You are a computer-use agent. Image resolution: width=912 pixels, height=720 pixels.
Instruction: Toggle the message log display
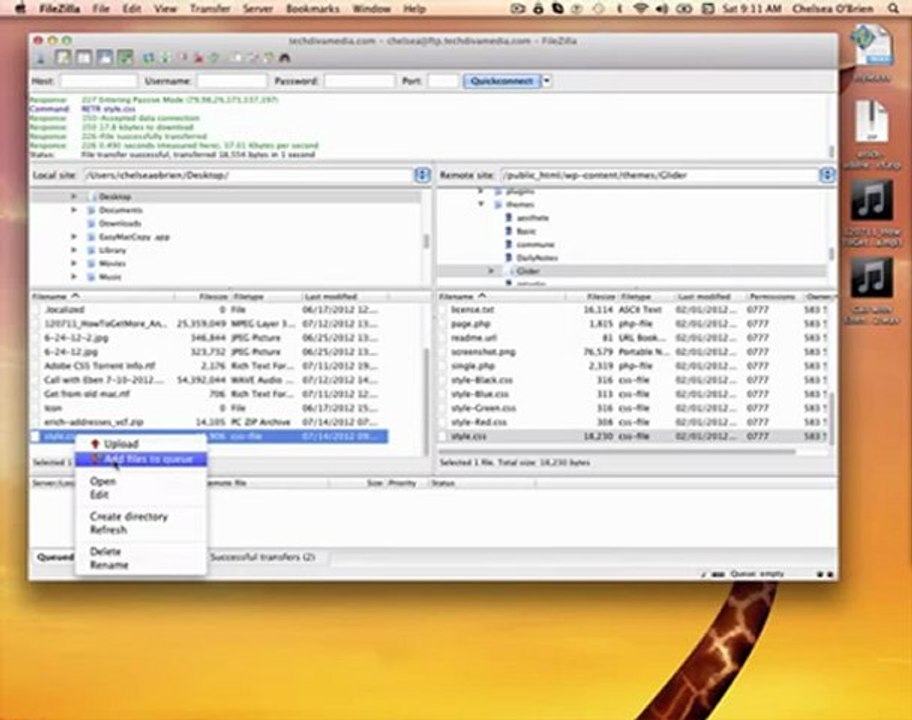tap(64, 59)
